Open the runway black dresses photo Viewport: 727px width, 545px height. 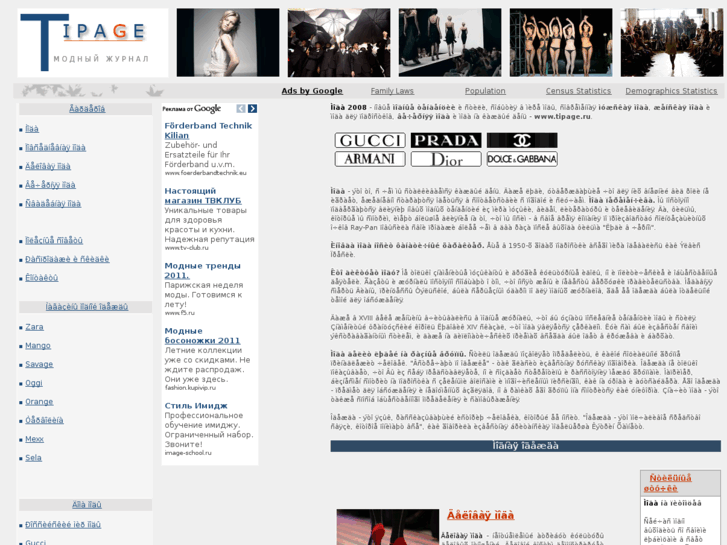pos(450,42)
